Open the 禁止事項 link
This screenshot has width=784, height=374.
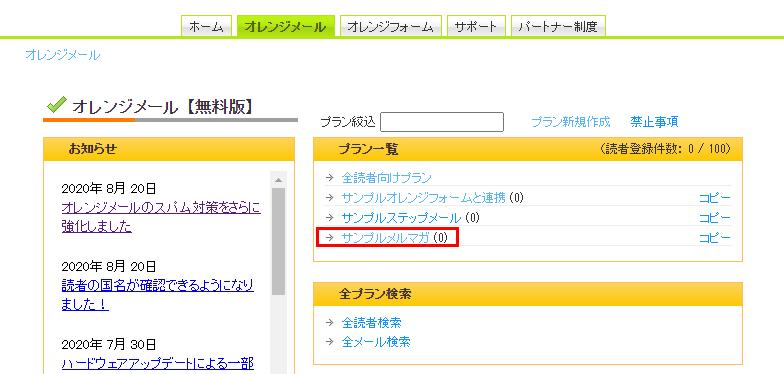[654, 122]
